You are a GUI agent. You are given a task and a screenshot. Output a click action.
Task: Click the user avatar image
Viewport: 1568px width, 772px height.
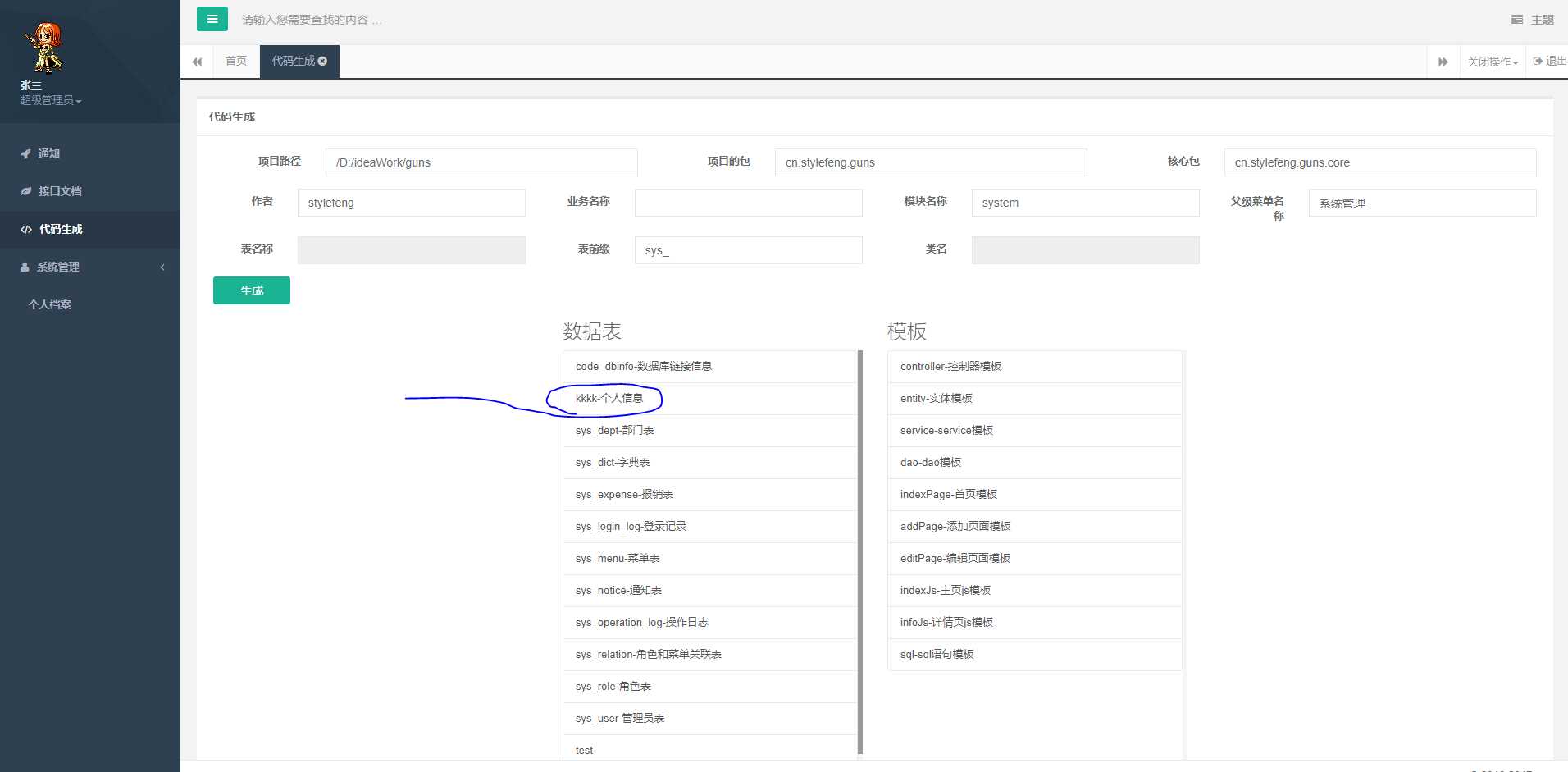pyautogui.click(x=43, y=47)
